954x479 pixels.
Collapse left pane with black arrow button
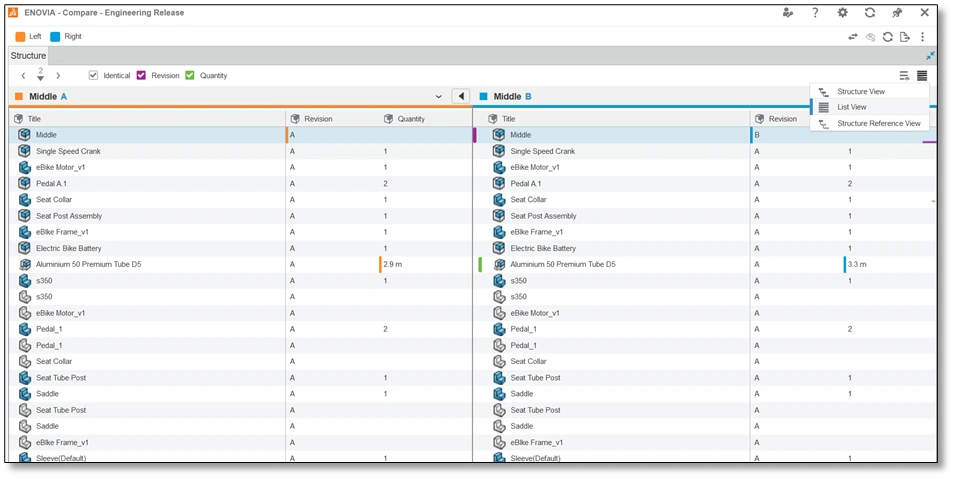(461, 96)
